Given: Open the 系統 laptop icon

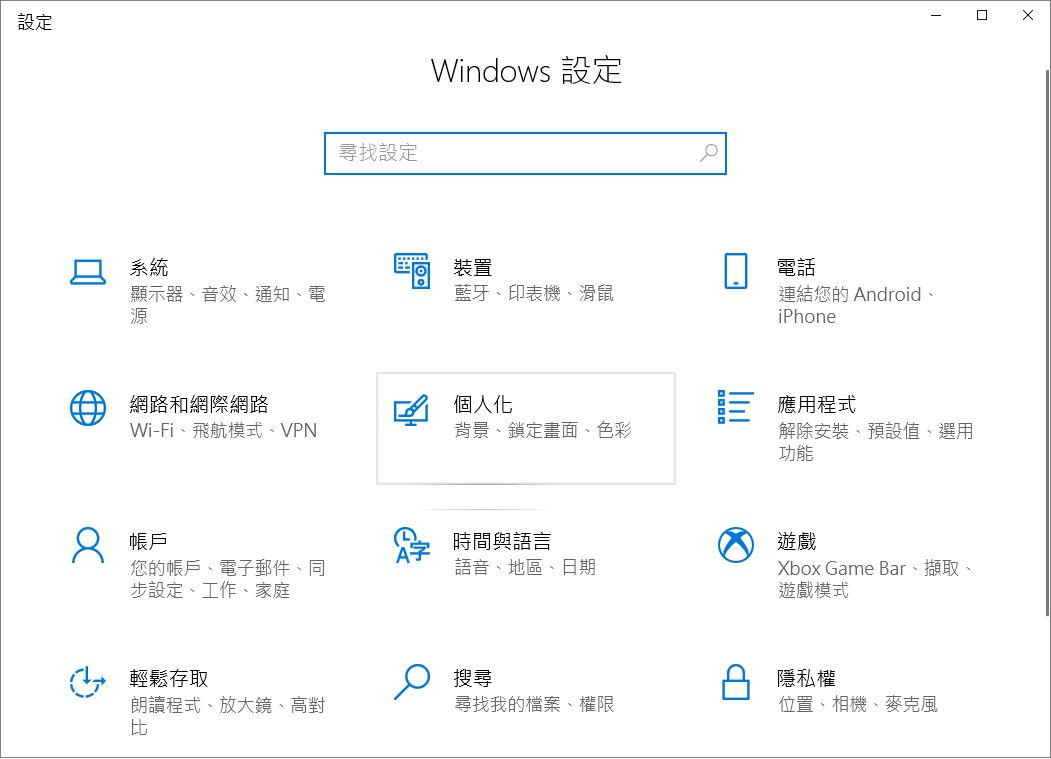Looking at the screenshot, I should click(88, 272).
